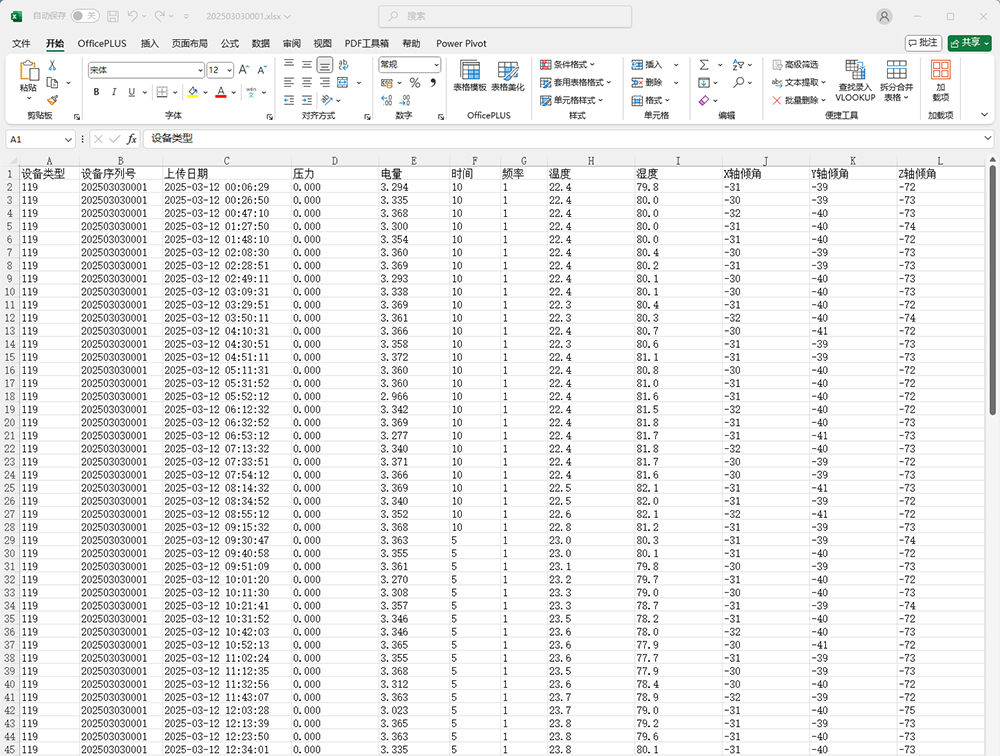
Task: Toggle the 自动保存 AutoSave switch
Action: pos(85,16)
